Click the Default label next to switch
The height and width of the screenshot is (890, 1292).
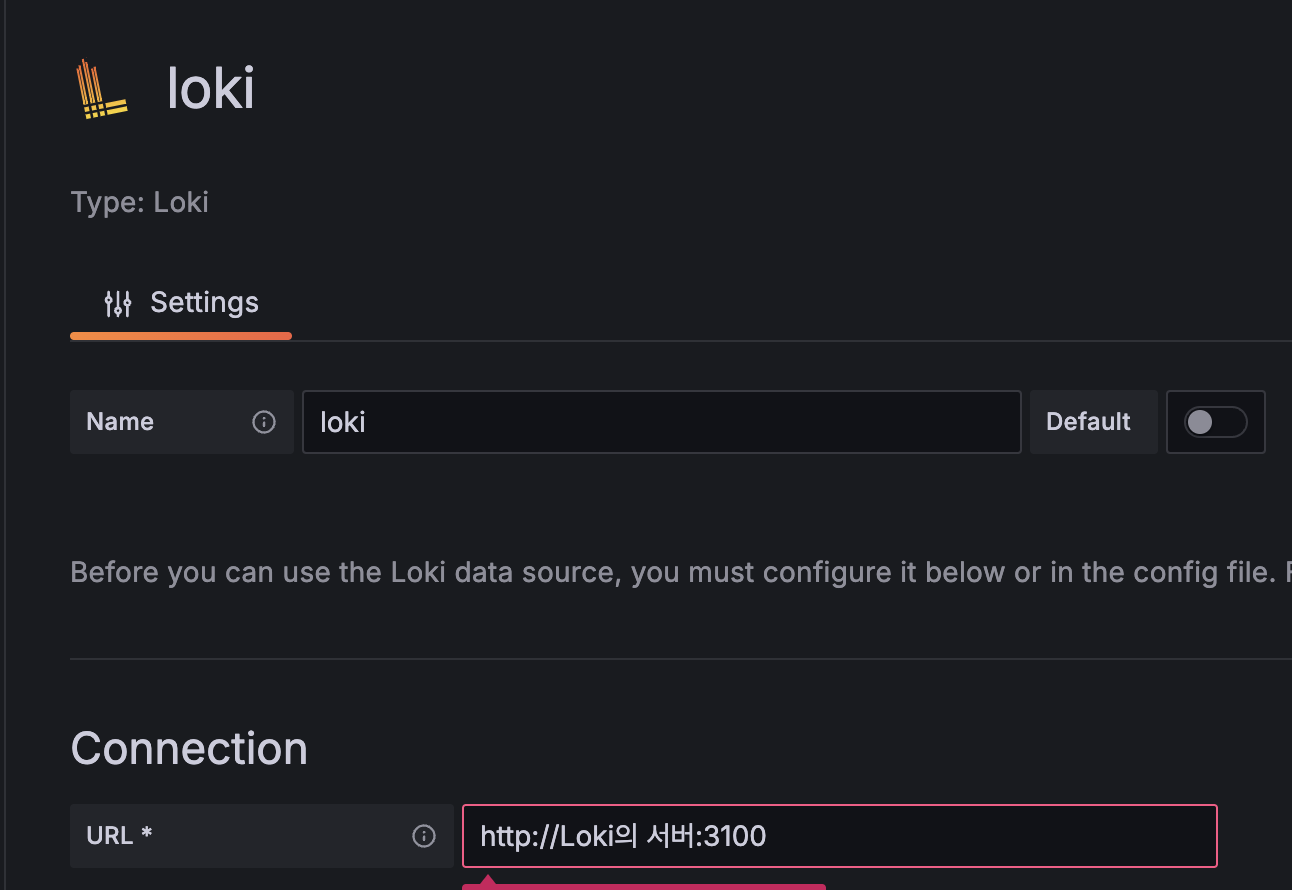[1088, 422]
